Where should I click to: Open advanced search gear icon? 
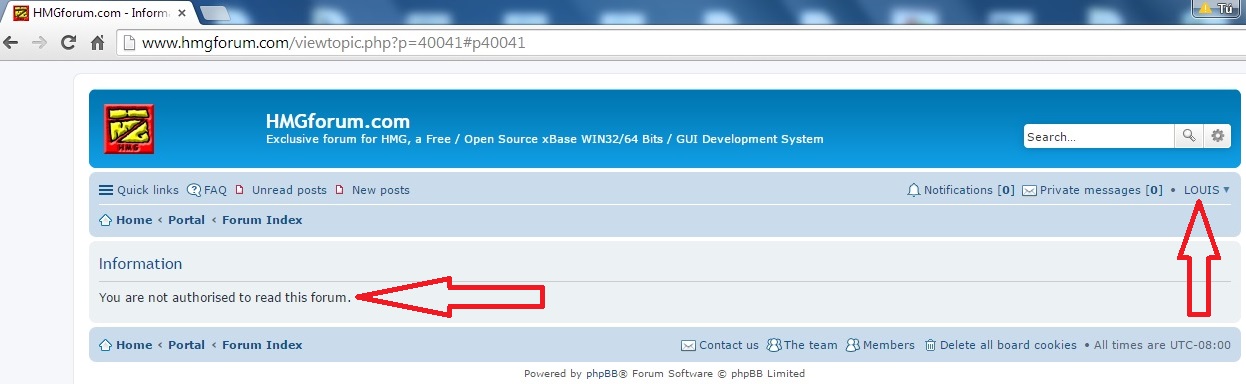tap(1217, 137)
